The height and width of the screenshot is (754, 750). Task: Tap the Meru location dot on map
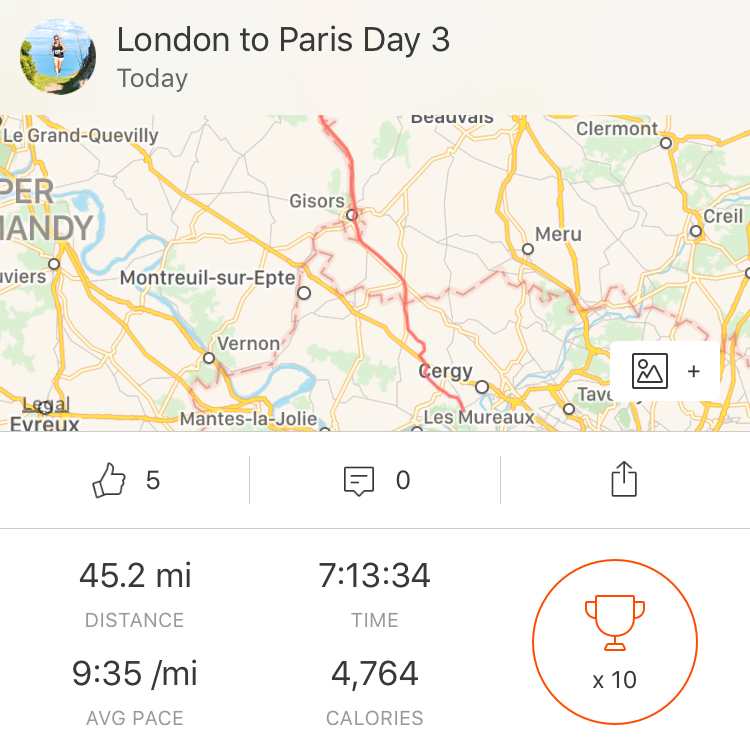tap(528, 249)
